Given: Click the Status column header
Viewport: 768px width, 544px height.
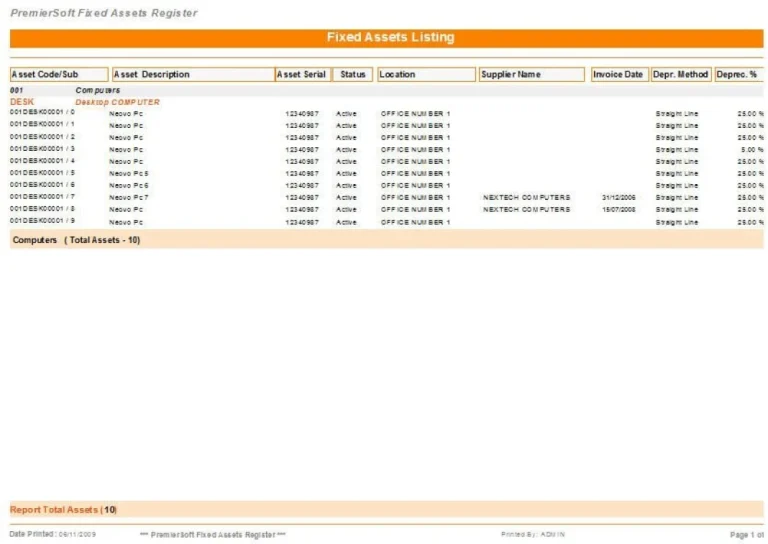Looking at the screenshot, I should pyautogui.click(x=353, y=74).
